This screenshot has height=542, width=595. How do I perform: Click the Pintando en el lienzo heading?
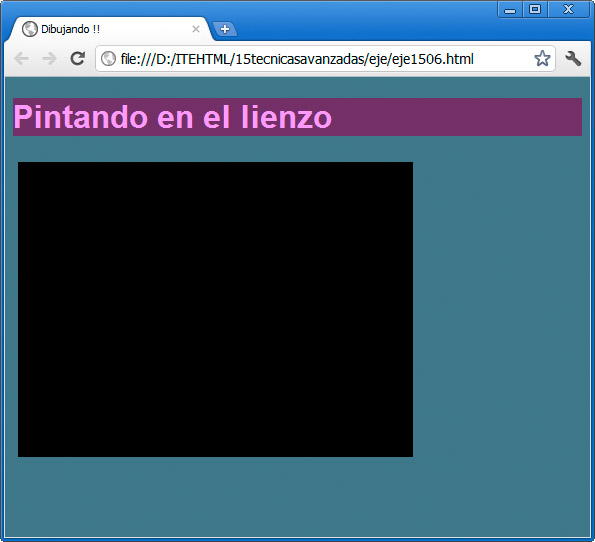(173, 117)
